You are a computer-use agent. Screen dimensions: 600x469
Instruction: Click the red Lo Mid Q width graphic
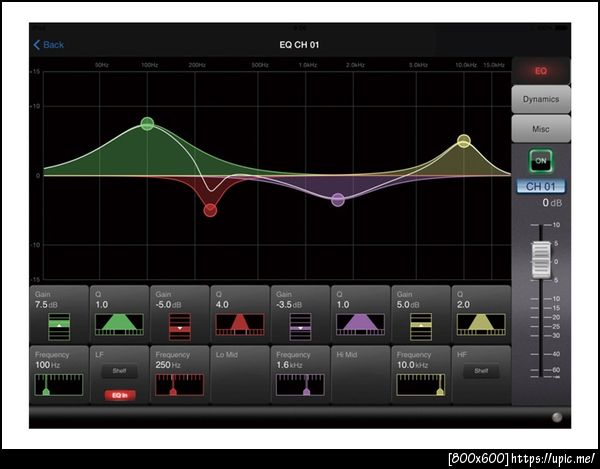click(x=240, y=324)
